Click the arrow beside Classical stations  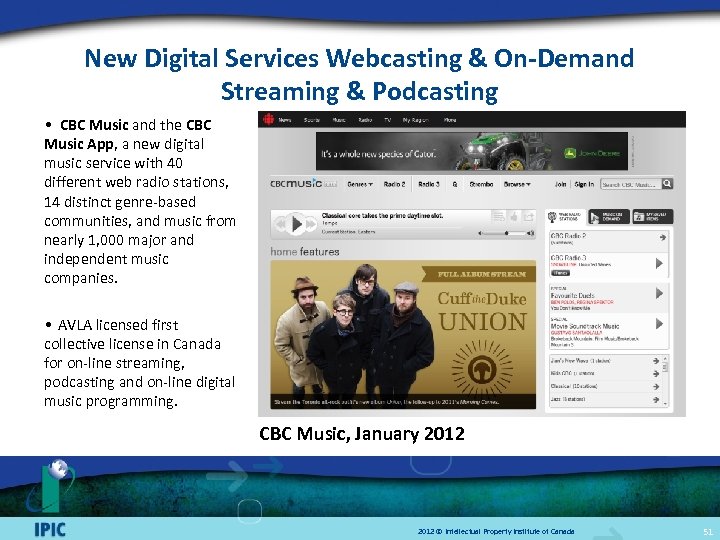click(x=656, y=387)
